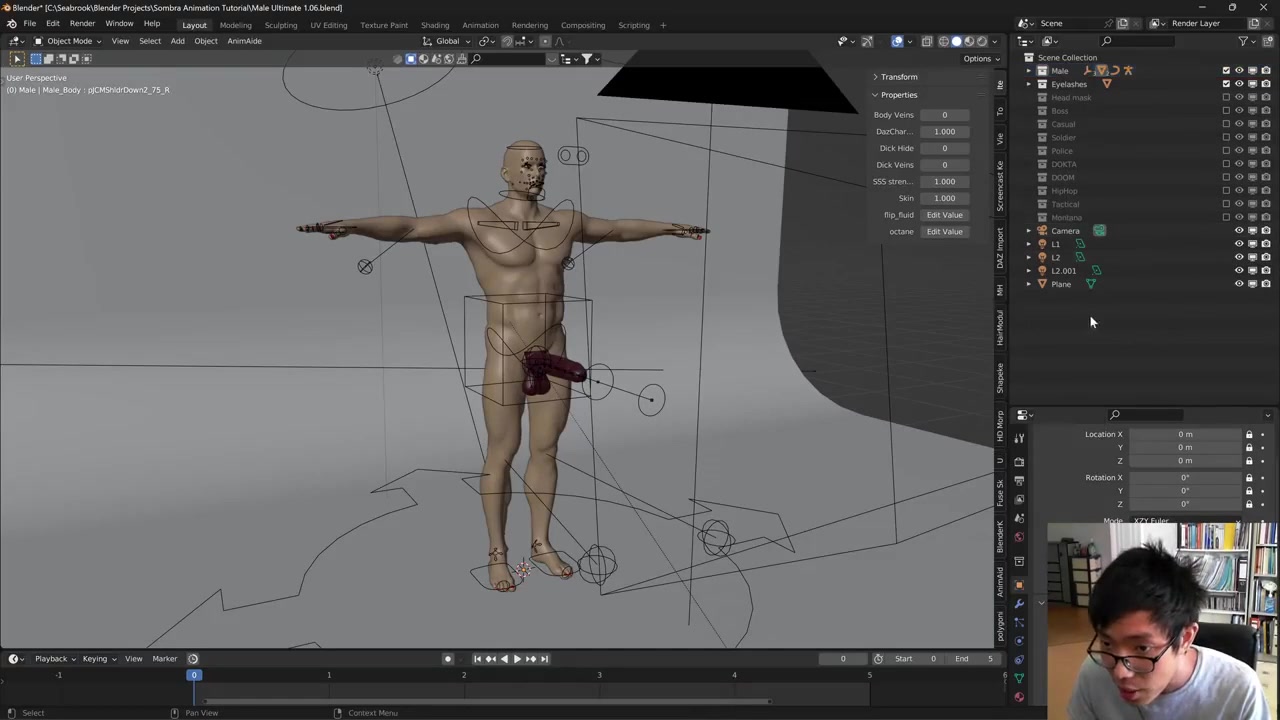Viewport: 1280px width, 720px height.
Task: Hide the Plane object with eye icon
Action: point(1239,284)
